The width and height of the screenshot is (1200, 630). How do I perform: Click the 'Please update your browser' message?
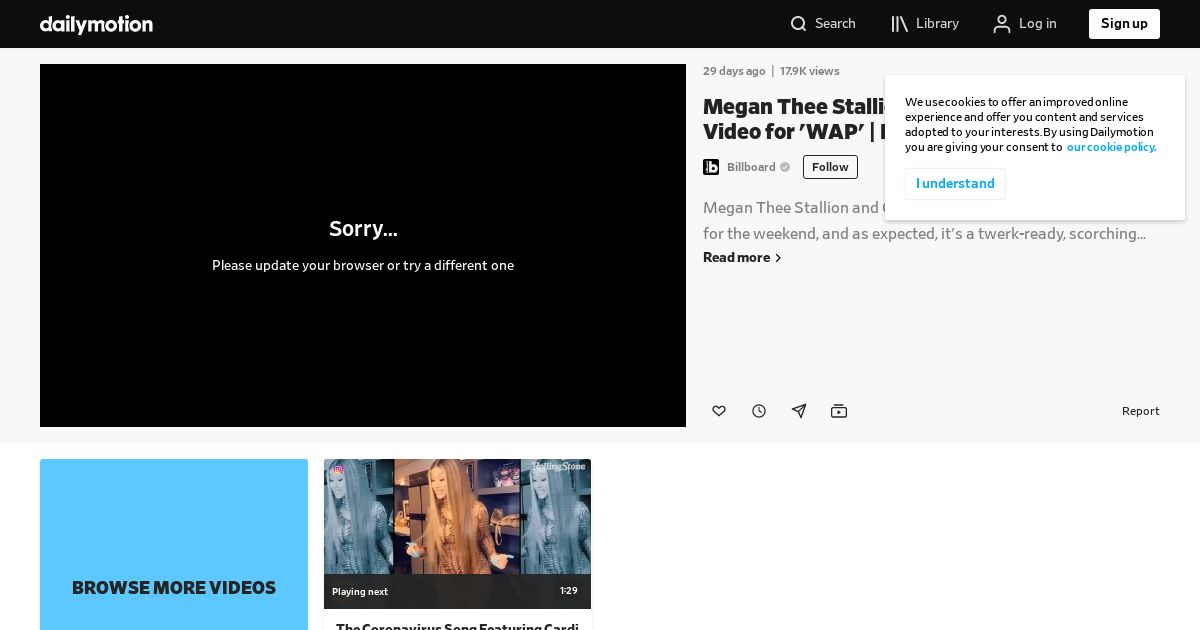click(363, 265)
